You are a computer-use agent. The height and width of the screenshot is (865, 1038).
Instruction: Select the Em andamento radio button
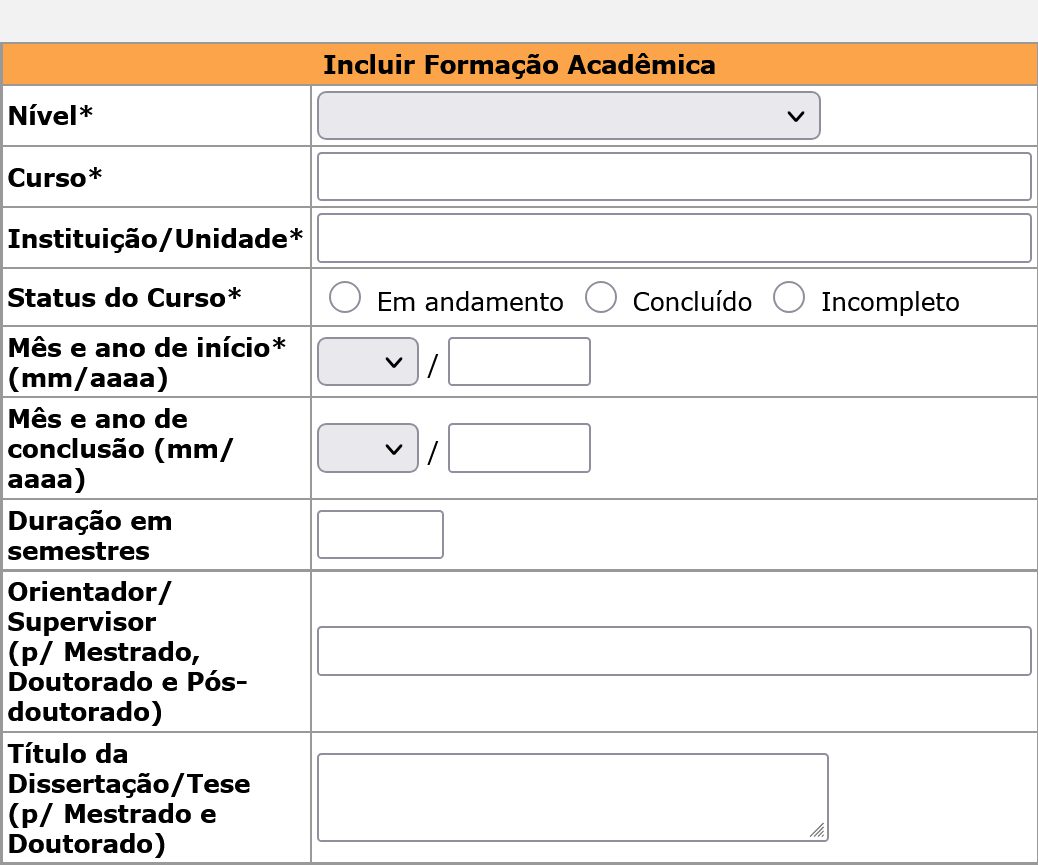point(345,297)
